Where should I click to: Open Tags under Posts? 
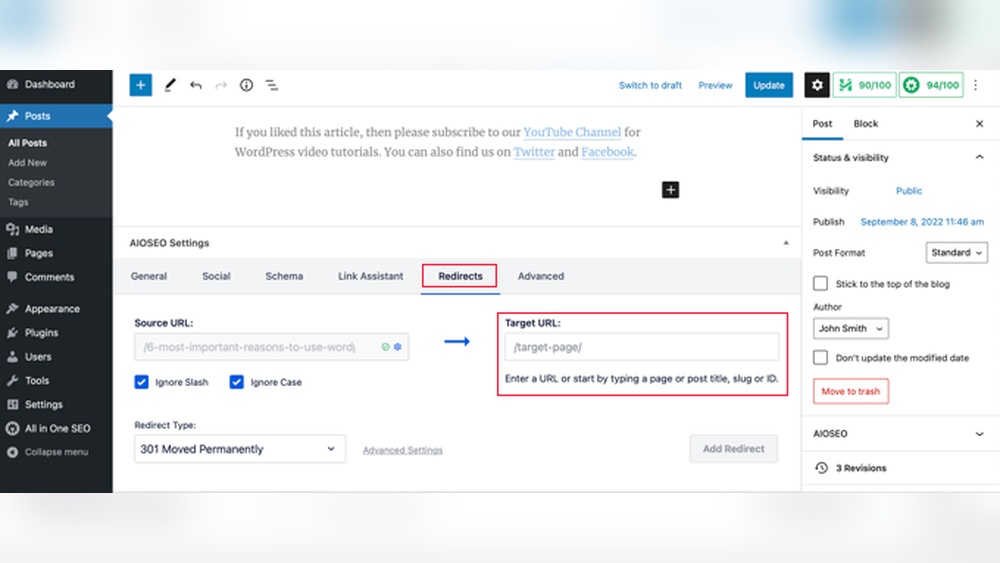18,202
